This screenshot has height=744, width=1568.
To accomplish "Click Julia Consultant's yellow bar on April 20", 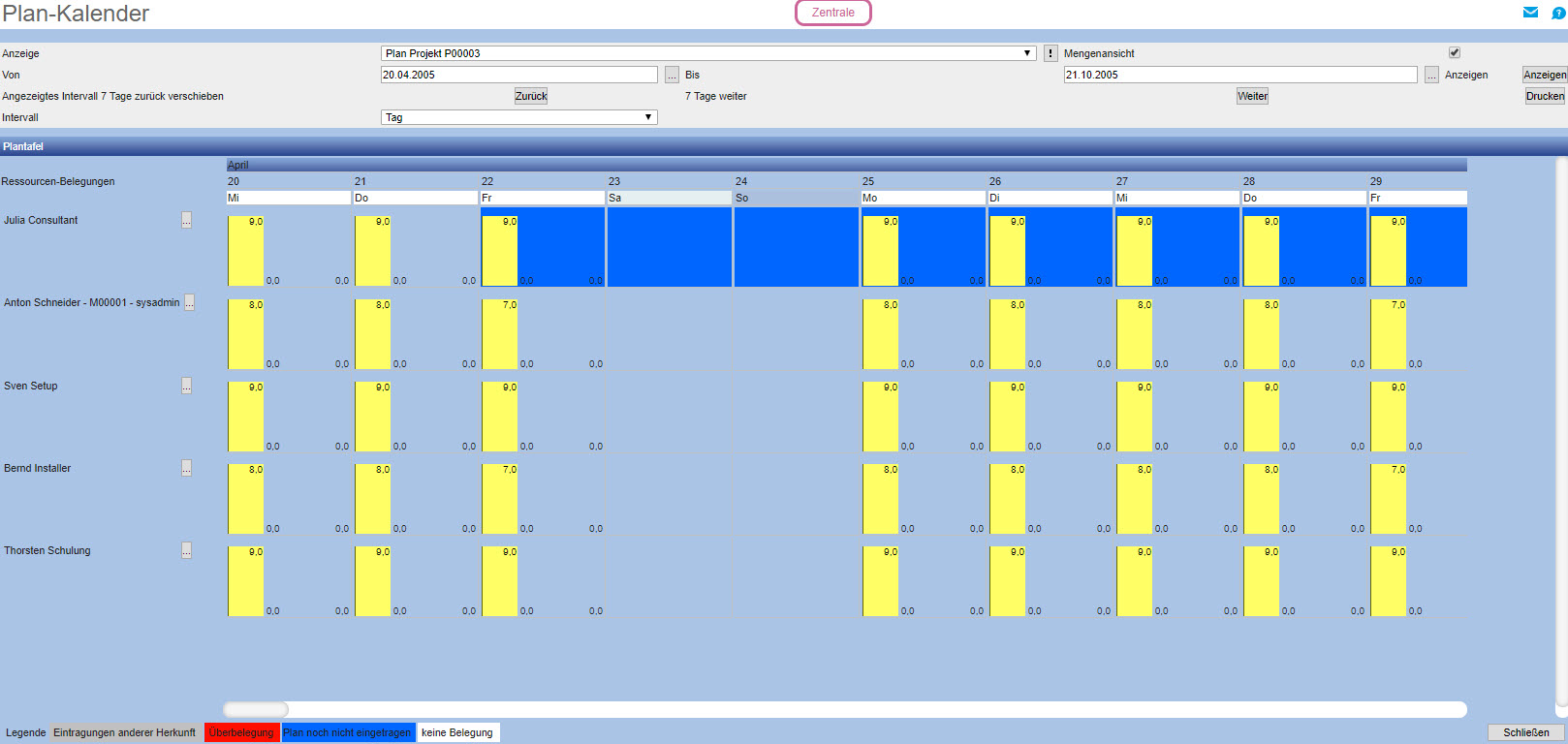I will [x=245, y=251].
